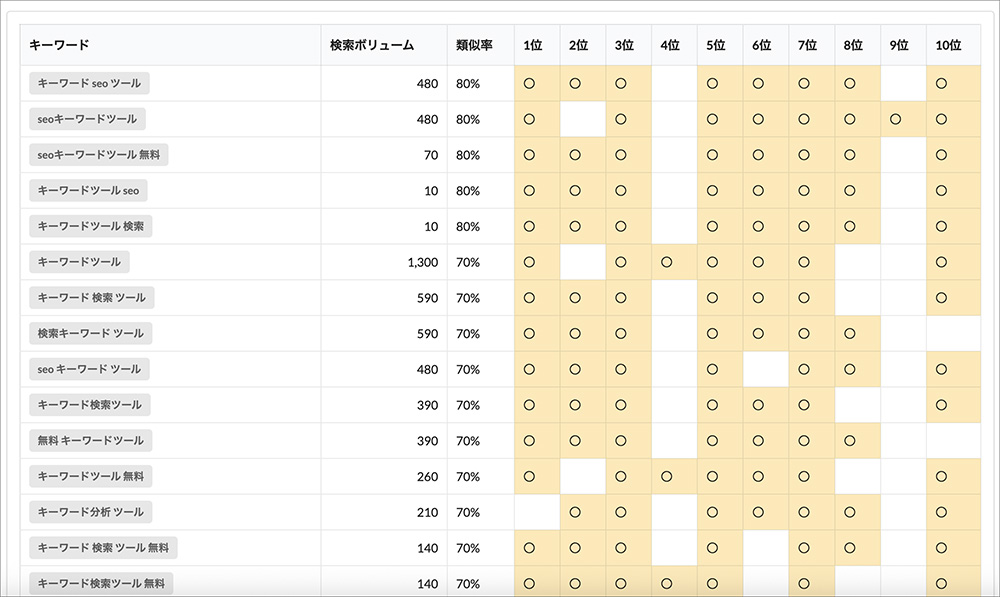
Task: Click the 'キーワードツール seo' keyword tag
Action: (88, 191)
